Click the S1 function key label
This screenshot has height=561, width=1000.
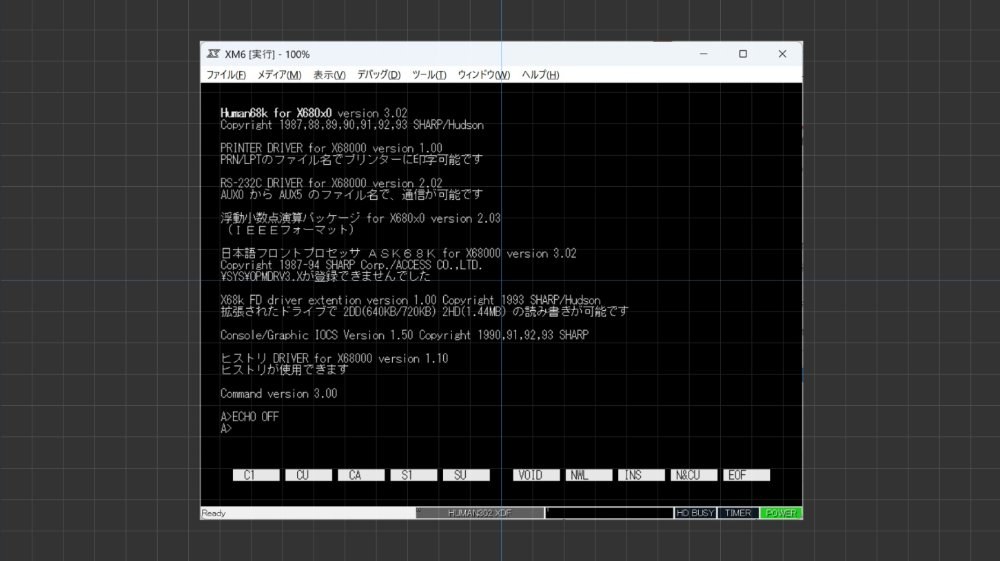tap(414, 475)
